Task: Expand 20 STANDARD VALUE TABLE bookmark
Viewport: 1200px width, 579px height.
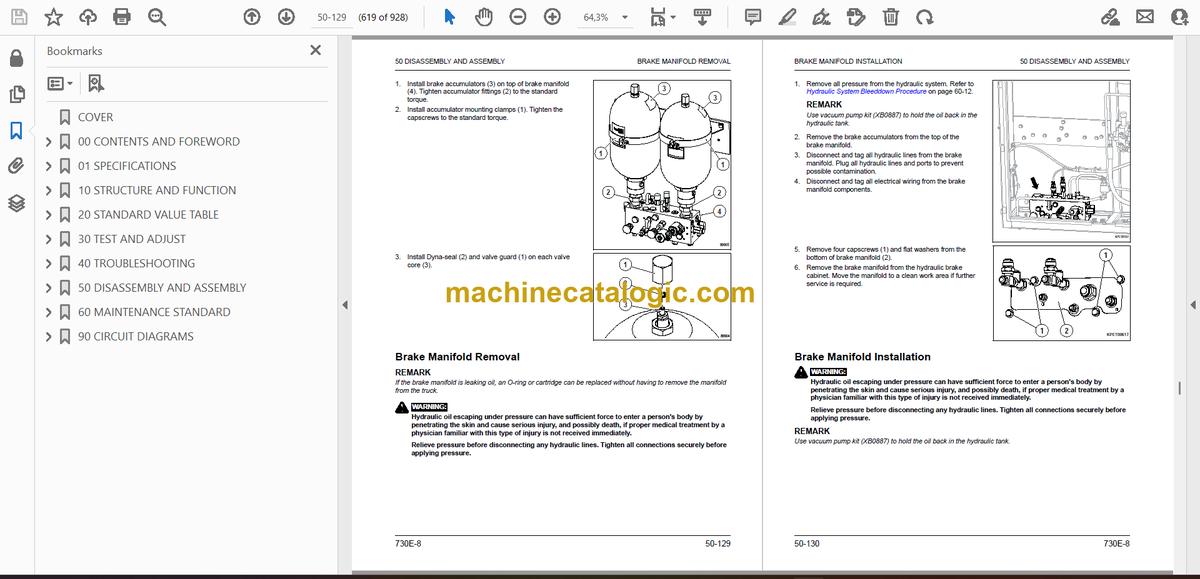Action: [x=49, y=215]
